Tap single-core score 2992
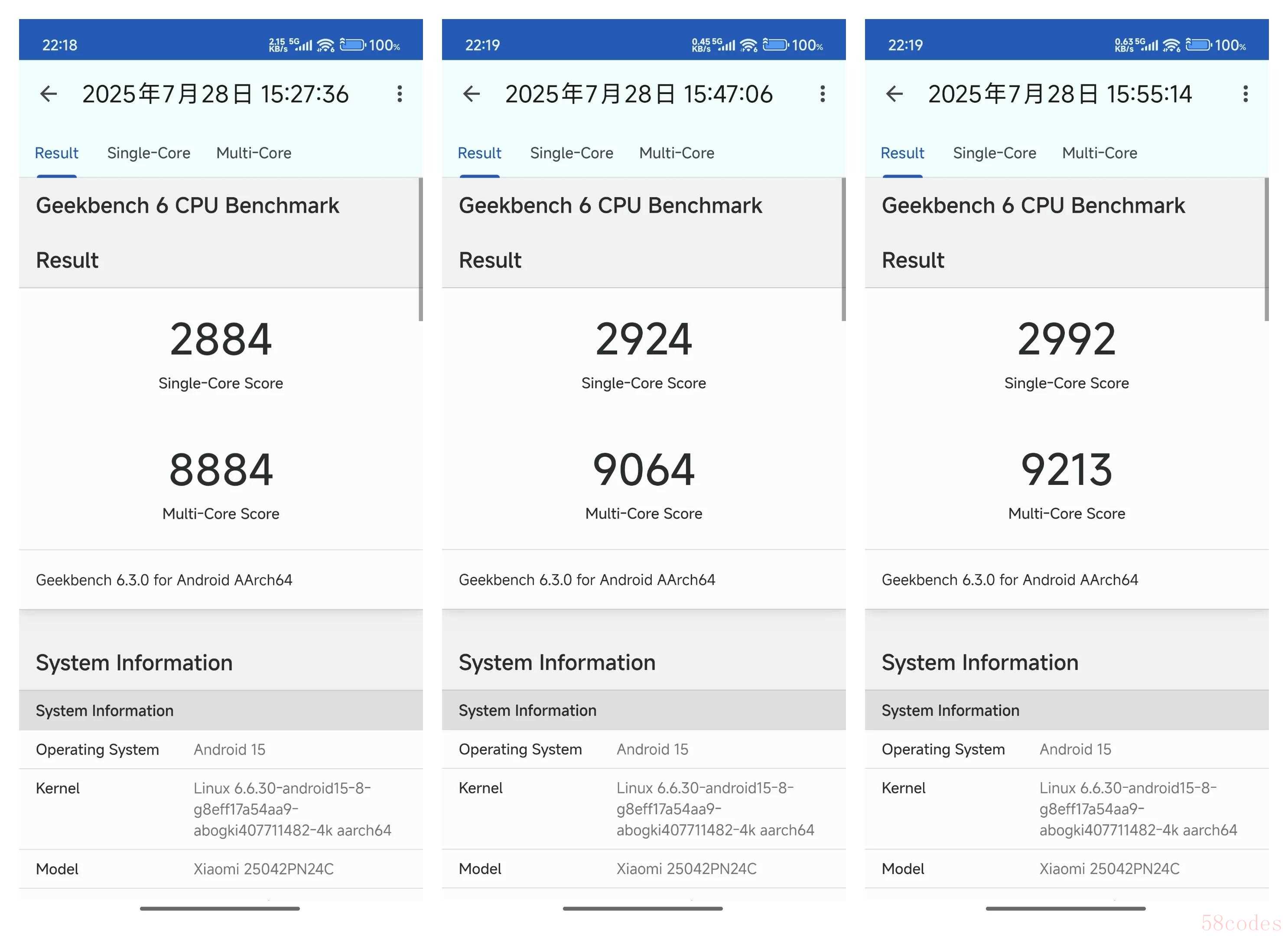1288x936 pixels. tap(1067, 339)
